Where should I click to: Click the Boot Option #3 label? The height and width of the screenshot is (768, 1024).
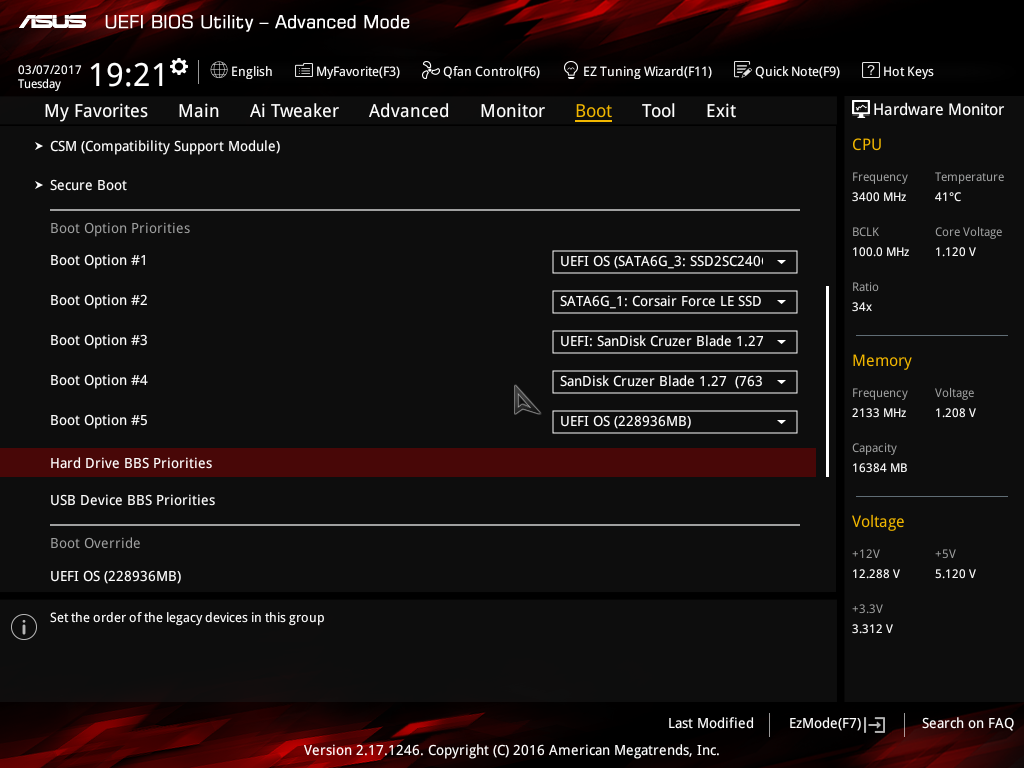pos(99,340)
